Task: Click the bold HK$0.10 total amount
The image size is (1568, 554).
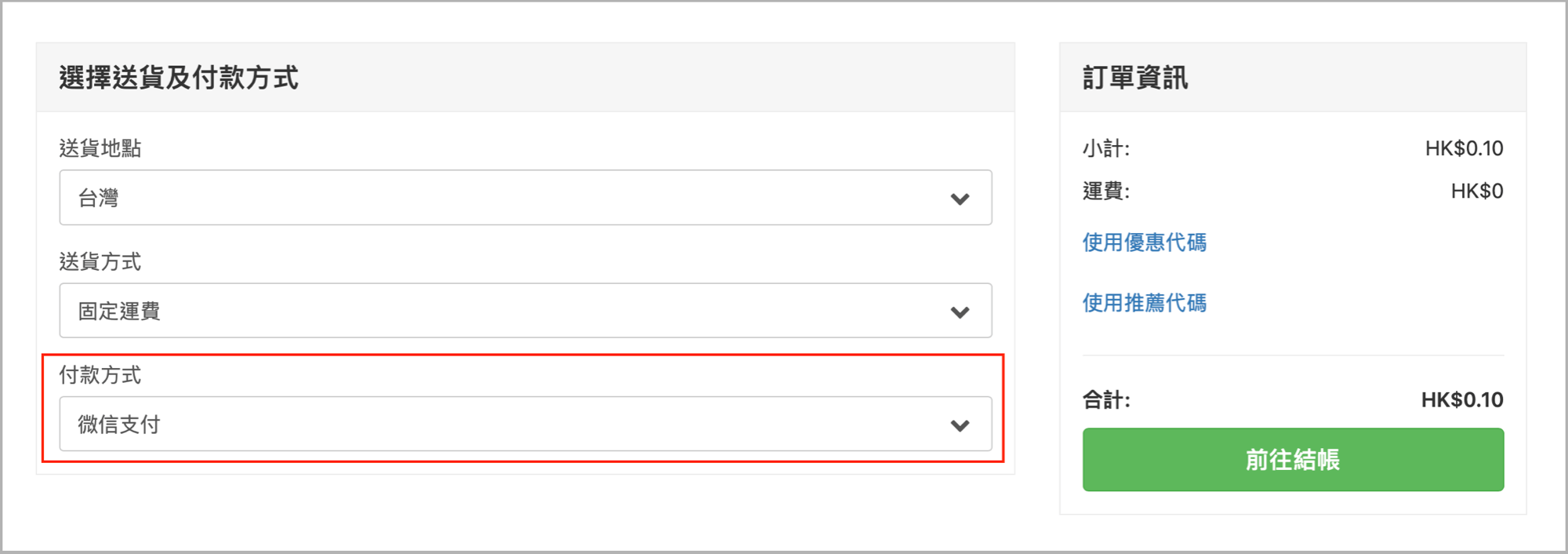Action: [1461, 400]
